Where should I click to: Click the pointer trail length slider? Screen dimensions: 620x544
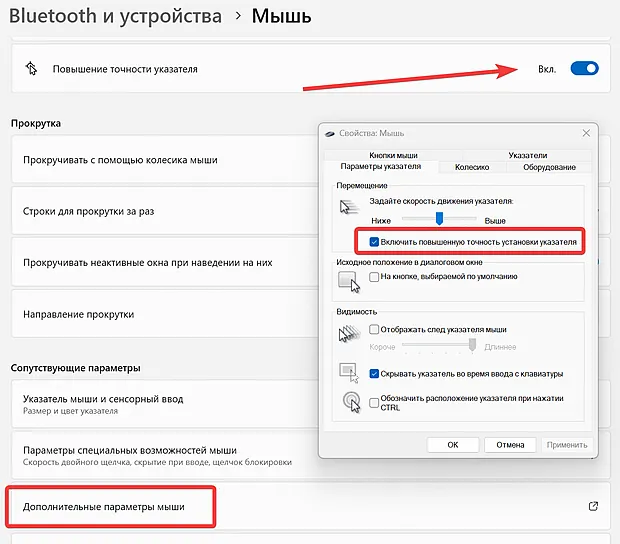(x=439, y=344)
